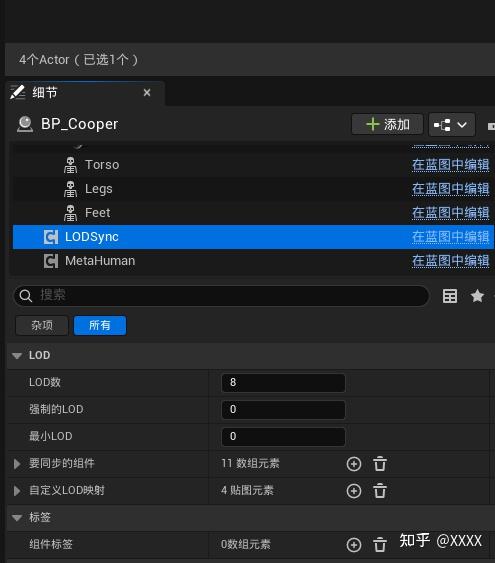Select the MetaHuman component
Viewport: 495px width, 563px height.
coord(100,261)
